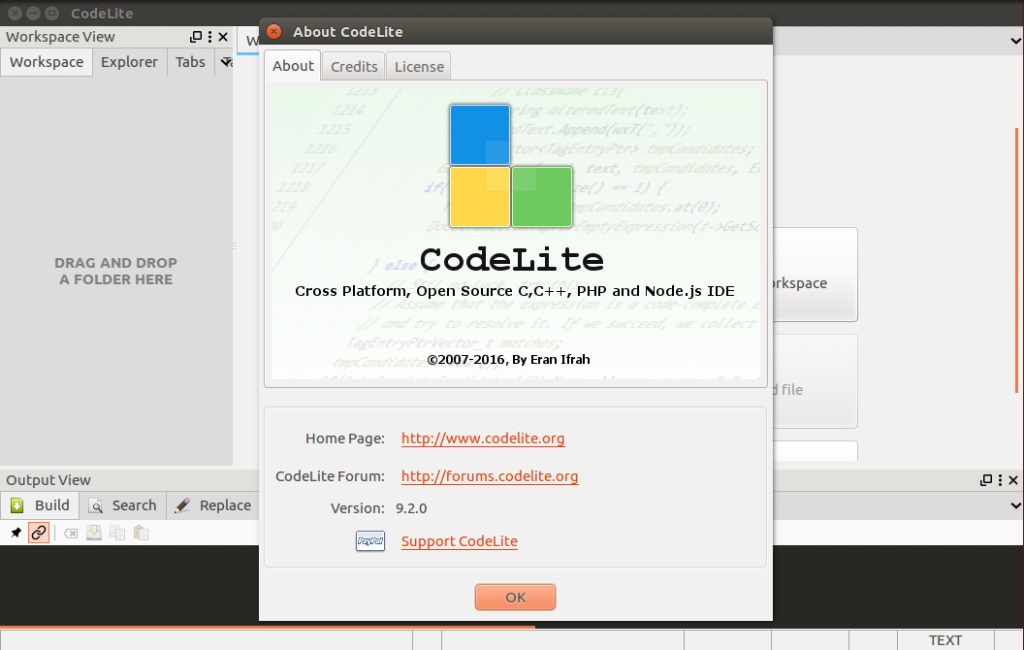Expand the editor tab list dropdown arrow
Screen dimensions: 1024x650
coord(1016,41)
